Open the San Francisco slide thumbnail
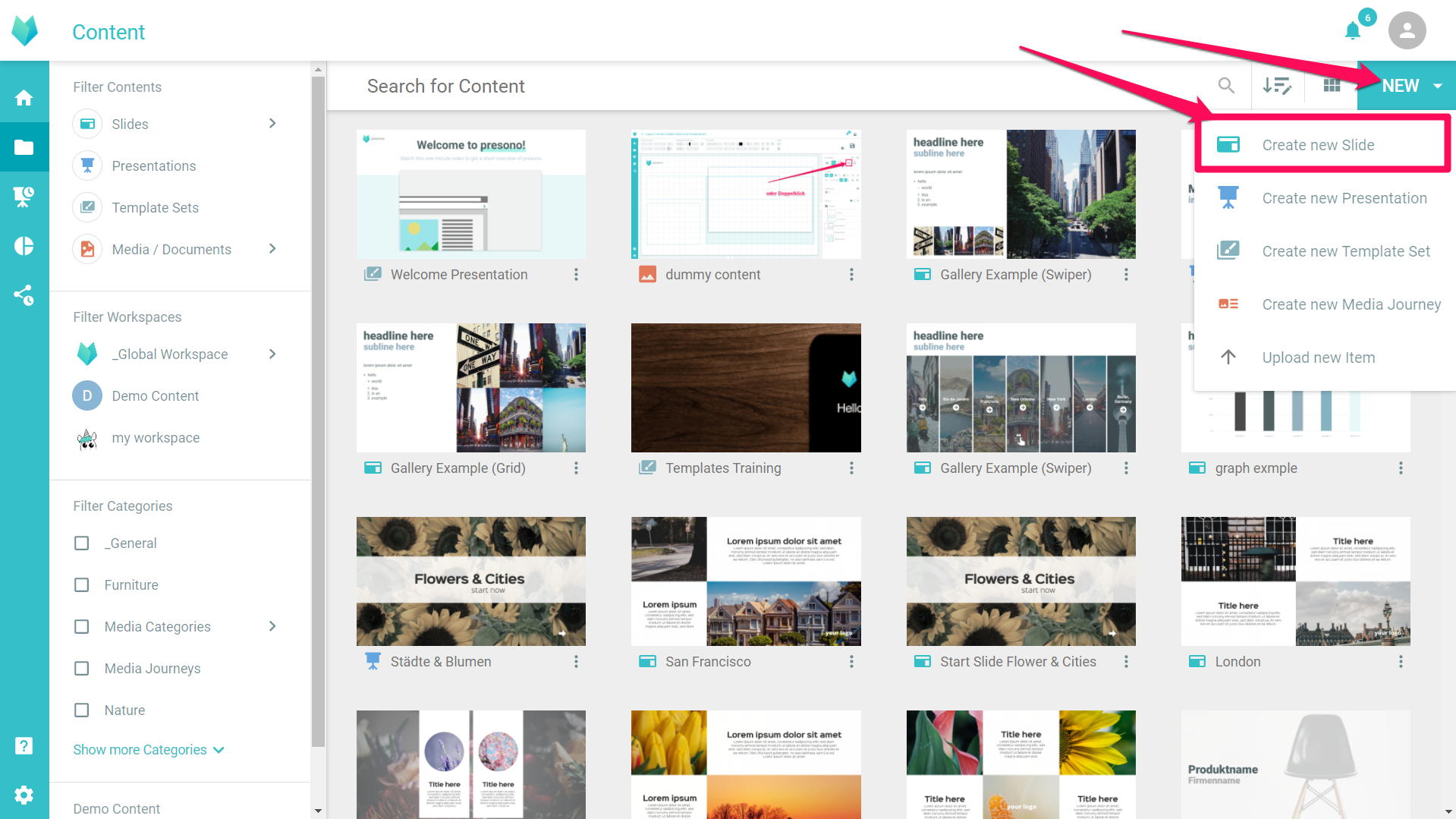Viewport: 1456px width, 819px height. (x=746, y=581)
